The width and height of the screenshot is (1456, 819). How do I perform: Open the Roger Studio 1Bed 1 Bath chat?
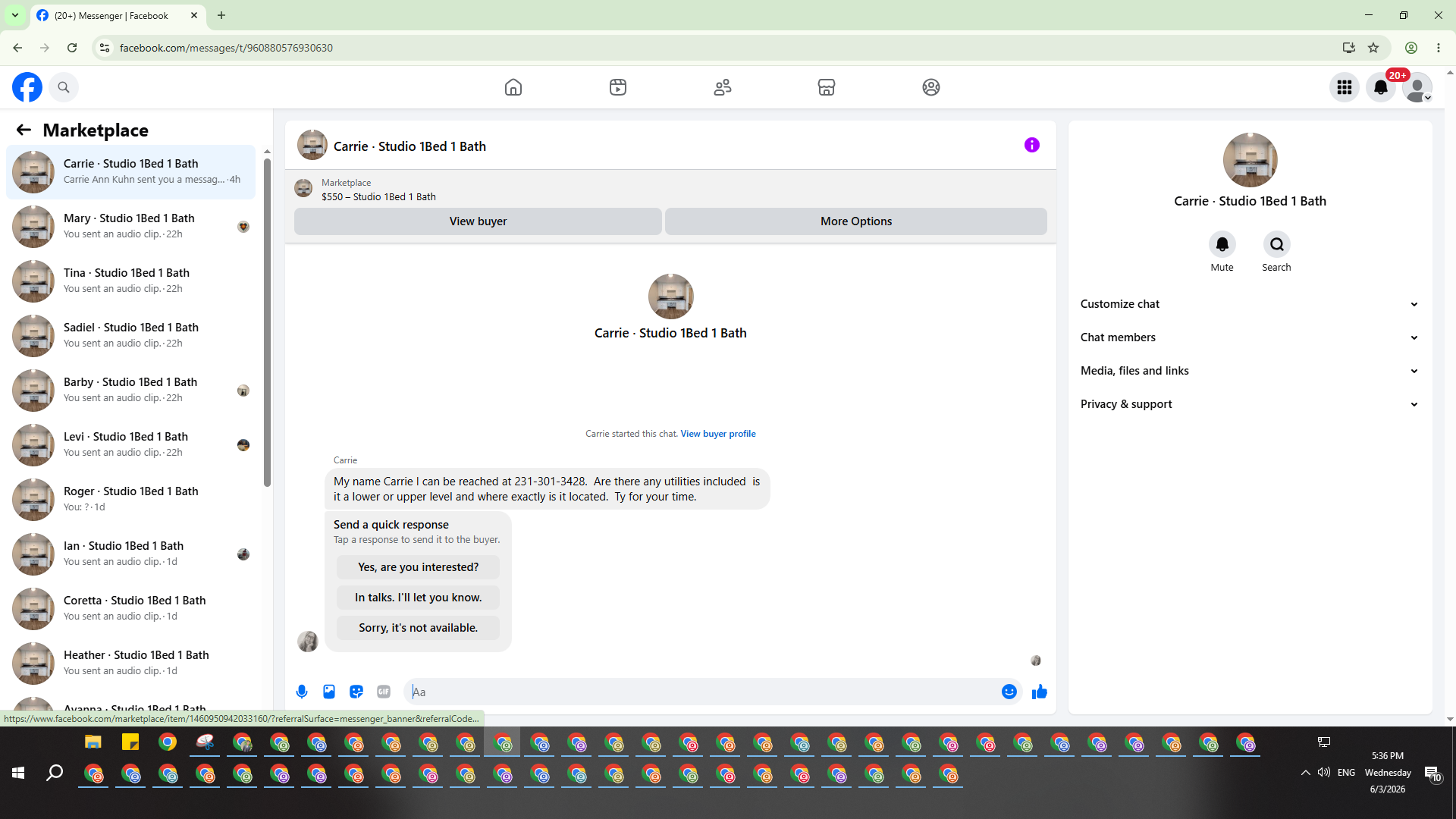[131, 500]
